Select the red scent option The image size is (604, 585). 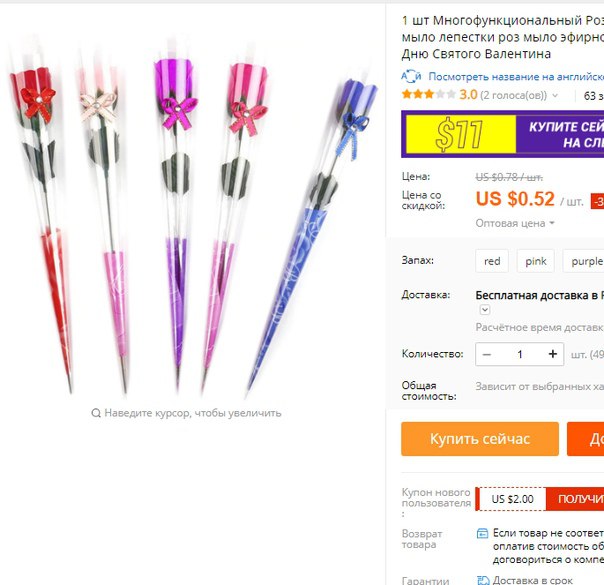[492, 261]
